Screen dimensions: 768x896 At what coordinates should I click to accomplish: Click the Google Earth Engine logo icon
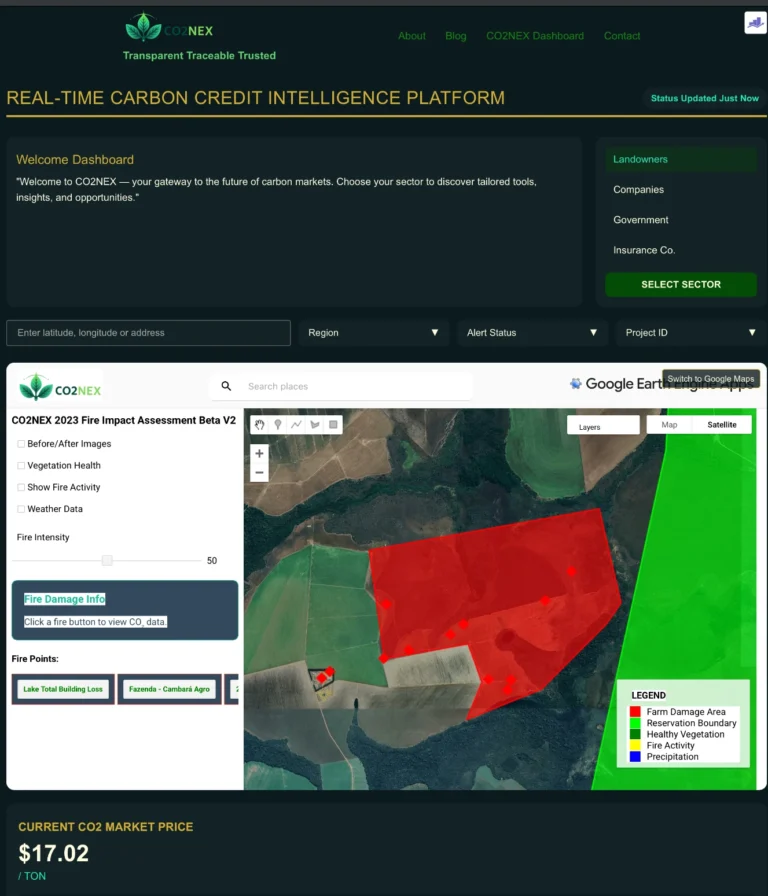click(576, 383)
